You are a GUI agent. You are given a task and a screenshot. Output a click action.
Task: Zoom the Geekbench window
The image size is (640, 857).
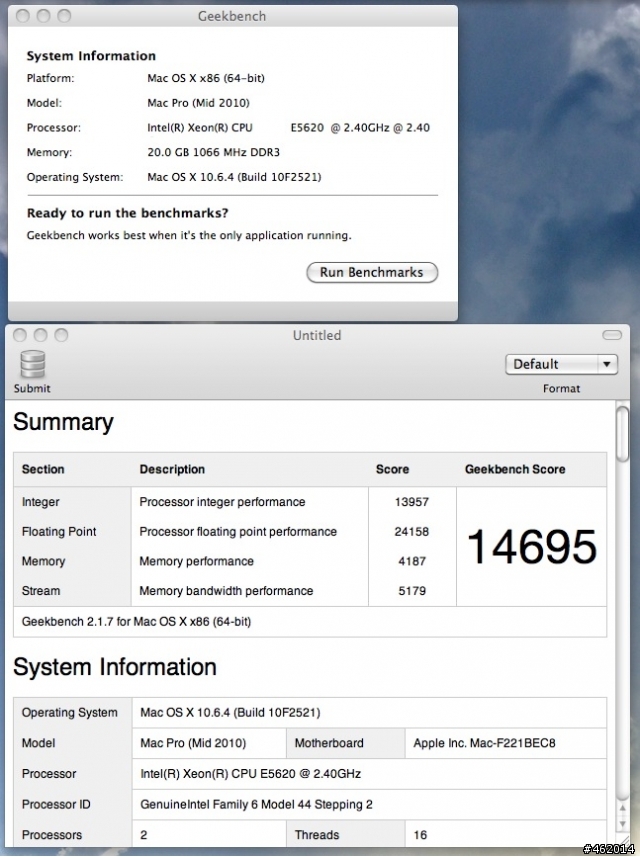pyautogui.click(x=64, y=16)
